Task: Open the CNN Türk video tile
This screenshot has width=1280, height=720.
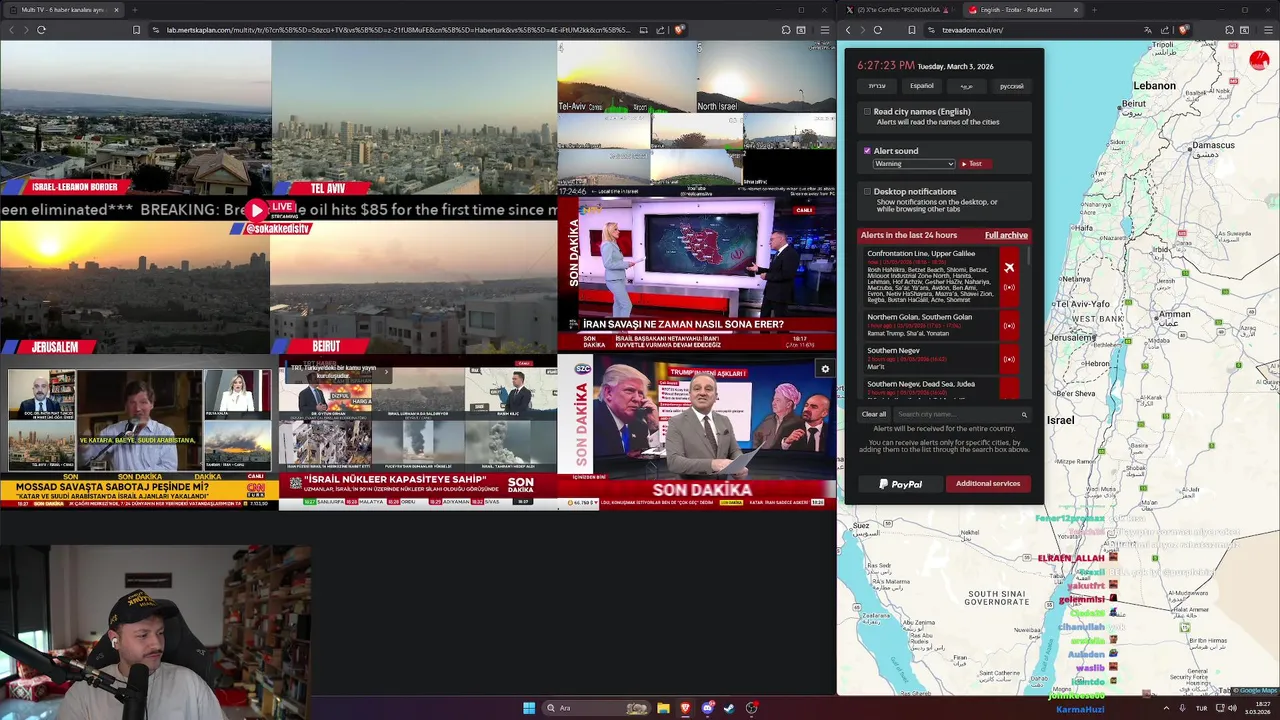Action: (139, 438)
